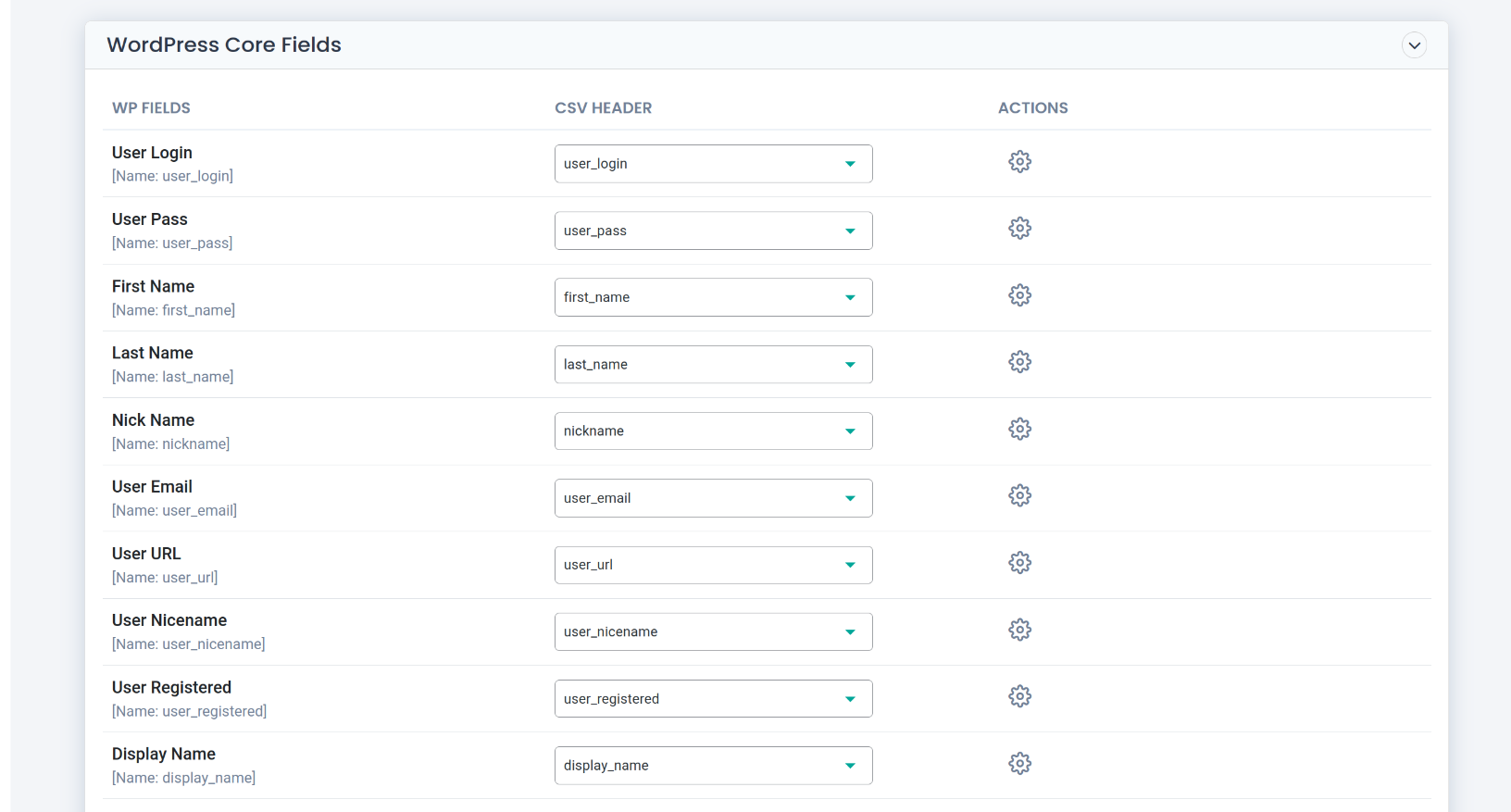Expand the user_url mapping dropdown
The image size is (1511, 812).
click(x=713, y=565)
